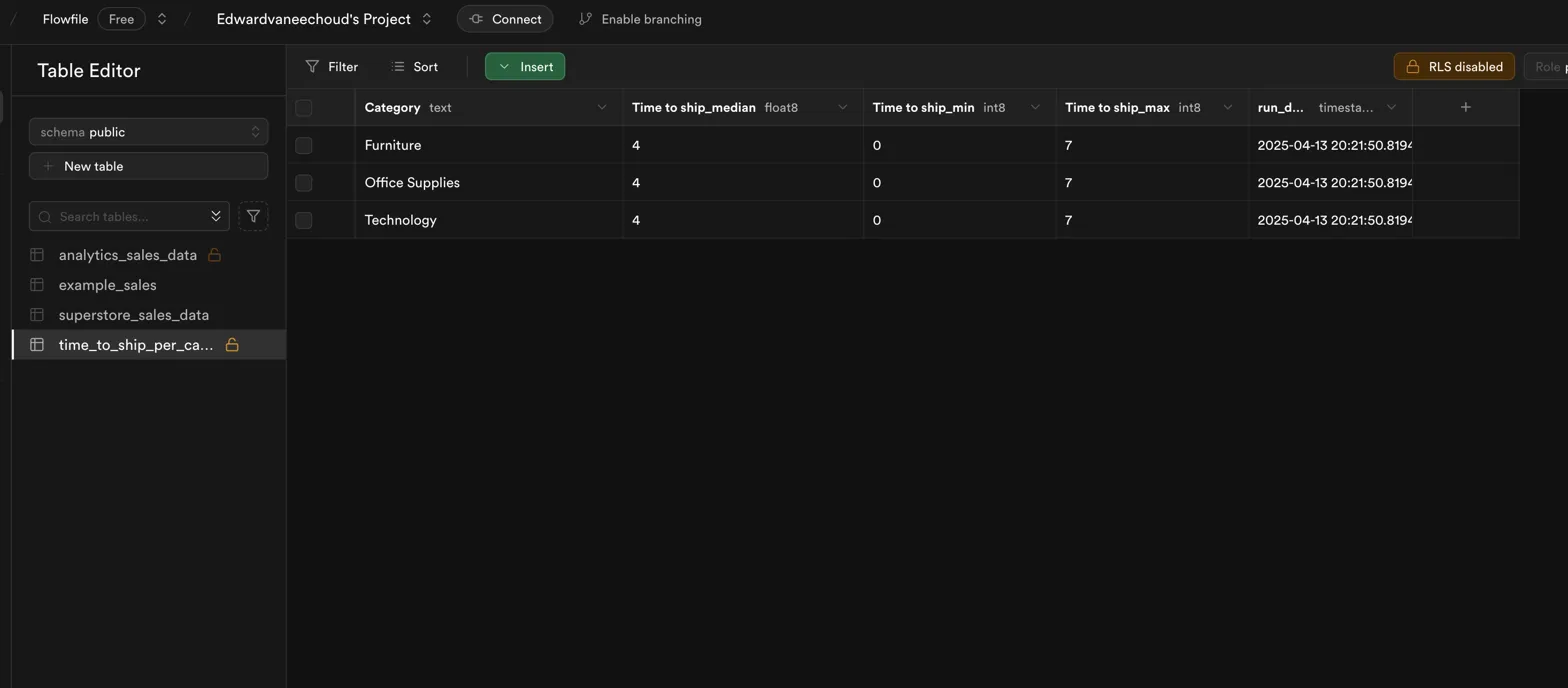
Task: Click the lock icon beside analytics_sales_data
Action: (214, 255)
